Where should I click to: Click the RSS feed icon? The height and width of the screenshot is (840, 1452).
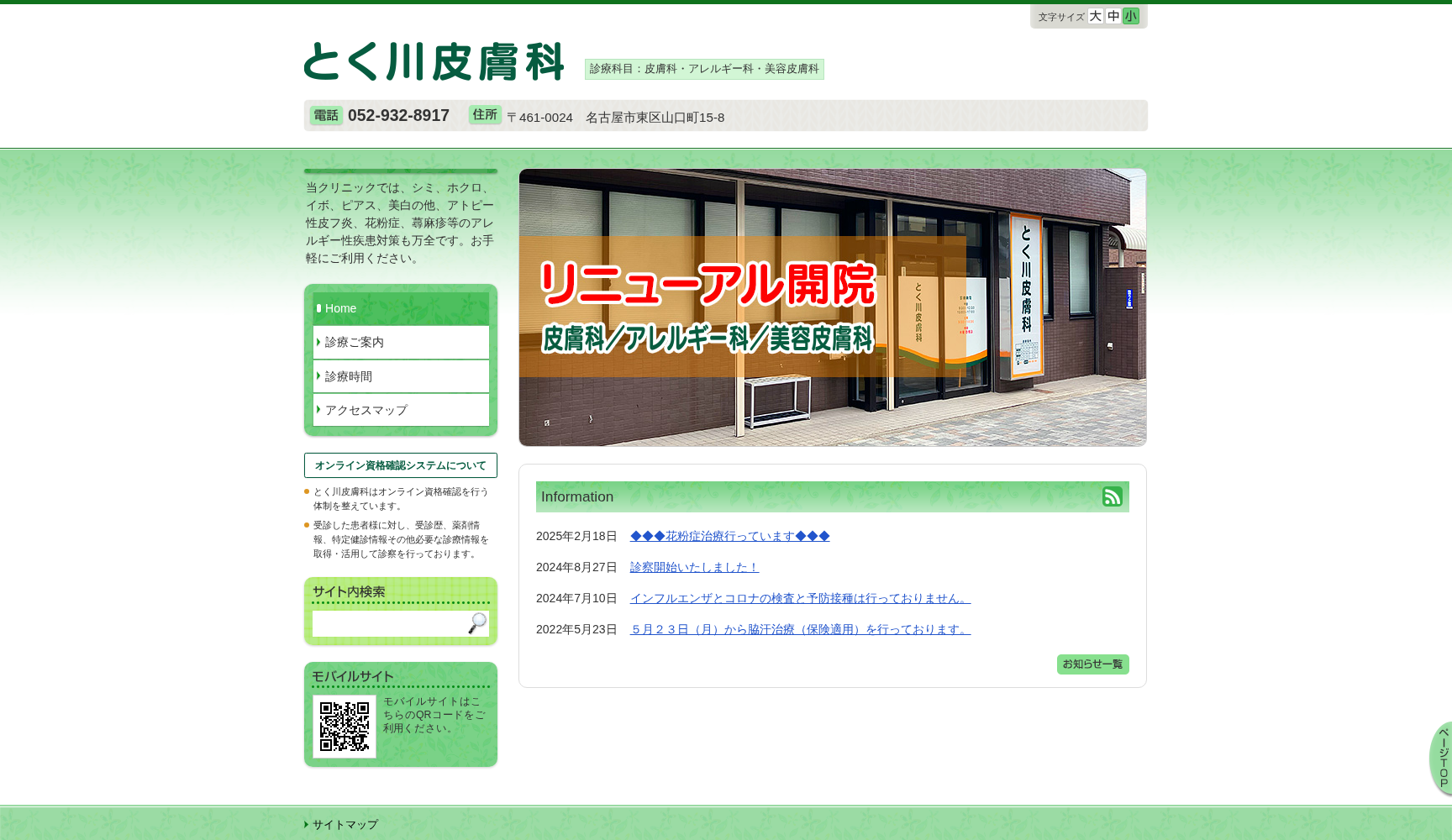point(1112,496)
